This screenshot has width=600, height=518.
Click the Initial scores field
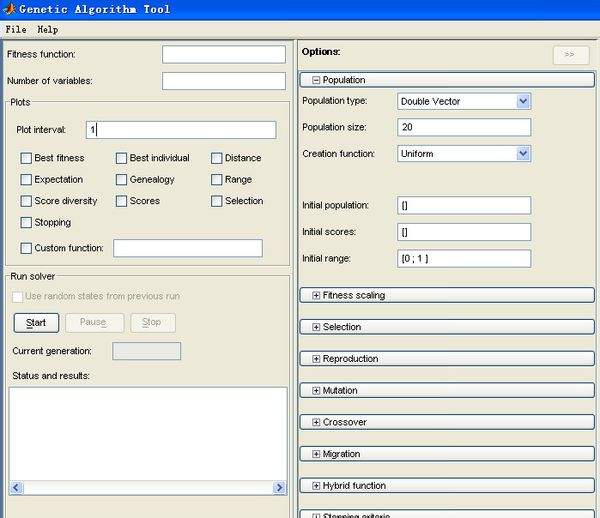coord(464,232)
